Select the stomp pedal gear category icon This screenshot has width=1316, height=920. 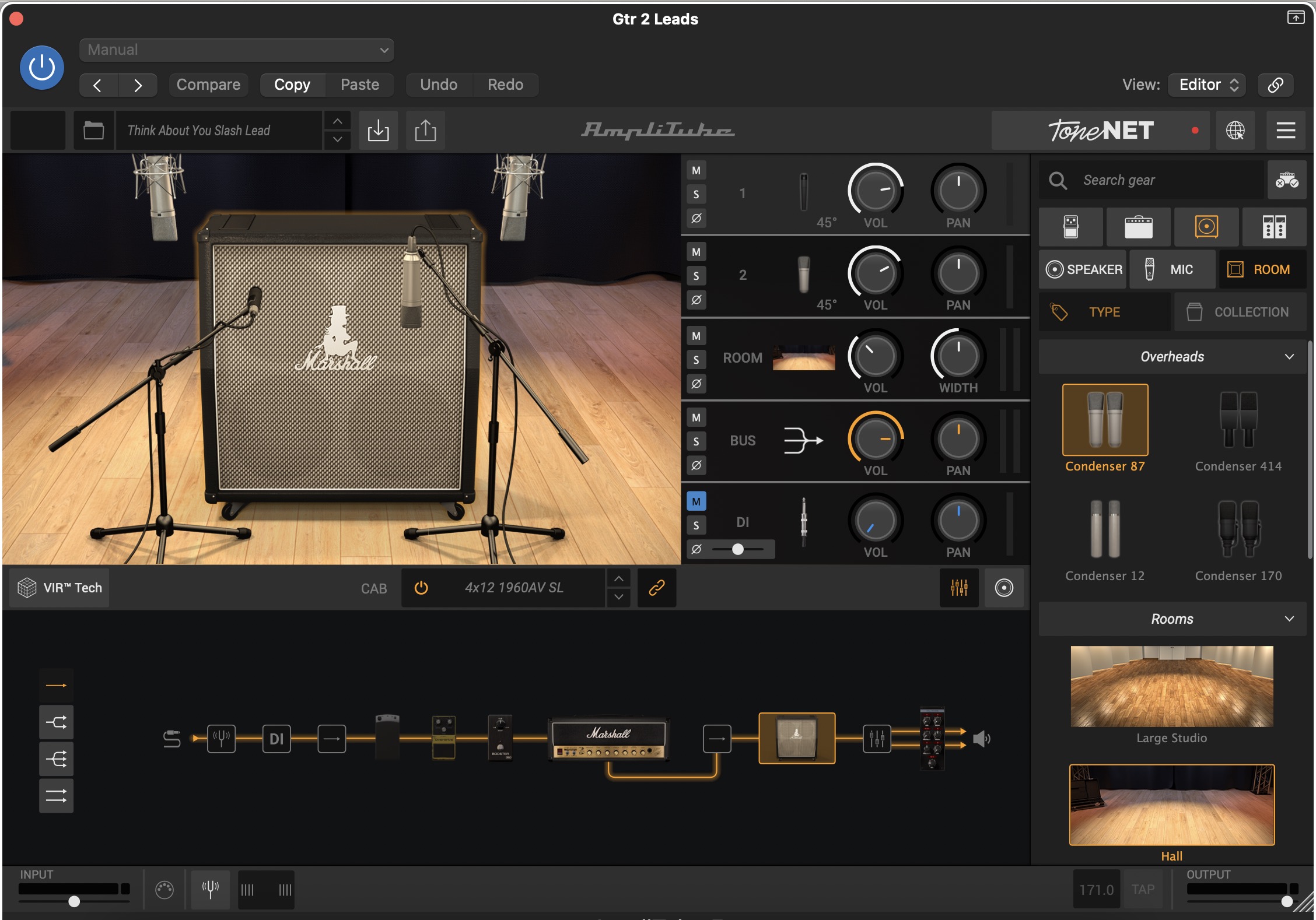(1071, 227)
